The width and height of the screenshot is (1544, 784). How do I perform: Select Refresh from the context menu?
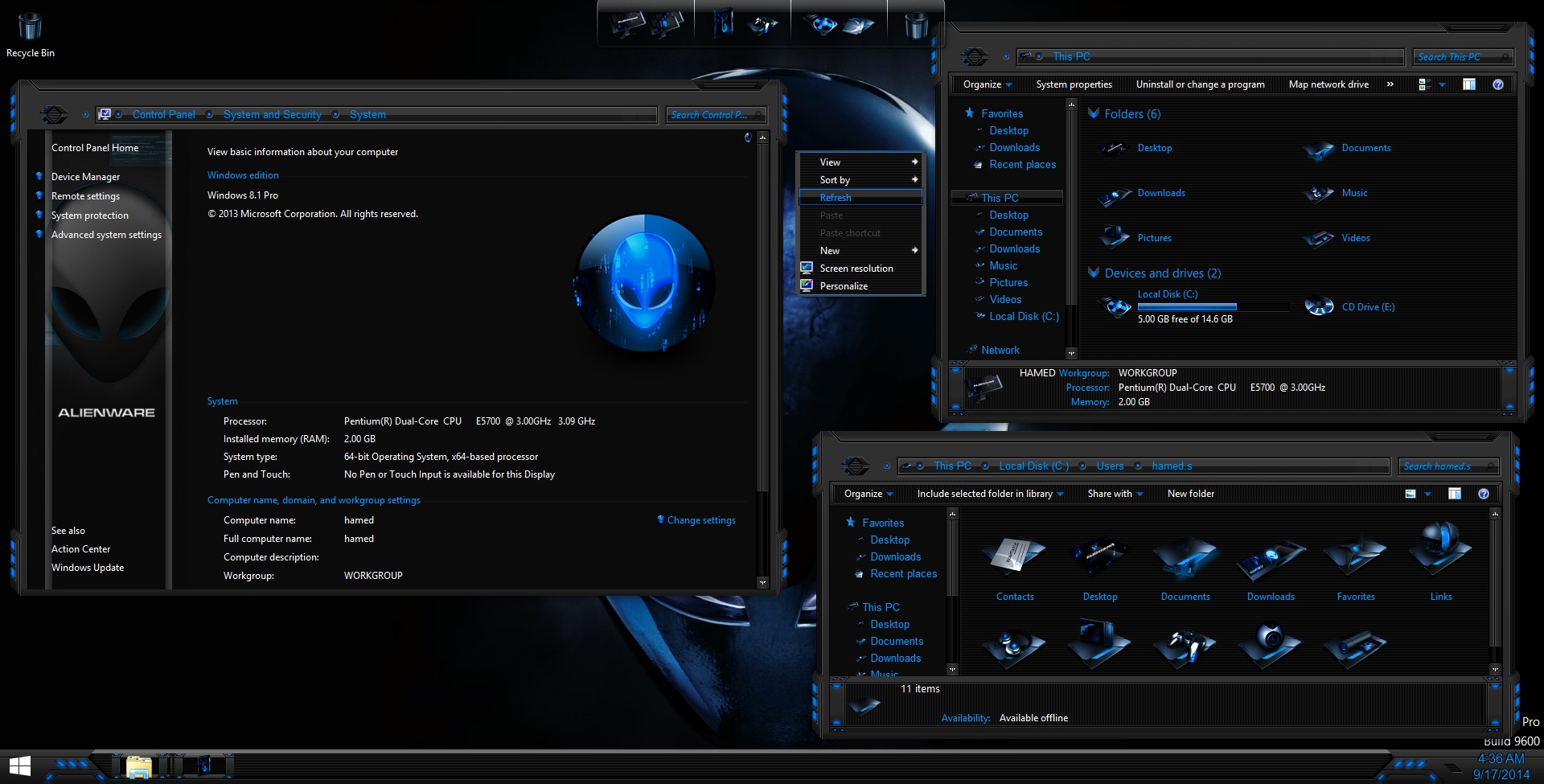coord(836,198)
